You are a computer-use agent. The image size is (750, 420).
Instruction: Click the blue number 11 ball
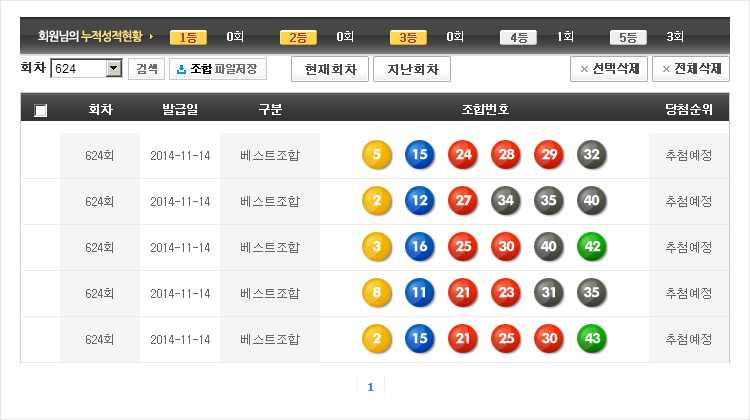pyautogui.click(x=420, y=293)
